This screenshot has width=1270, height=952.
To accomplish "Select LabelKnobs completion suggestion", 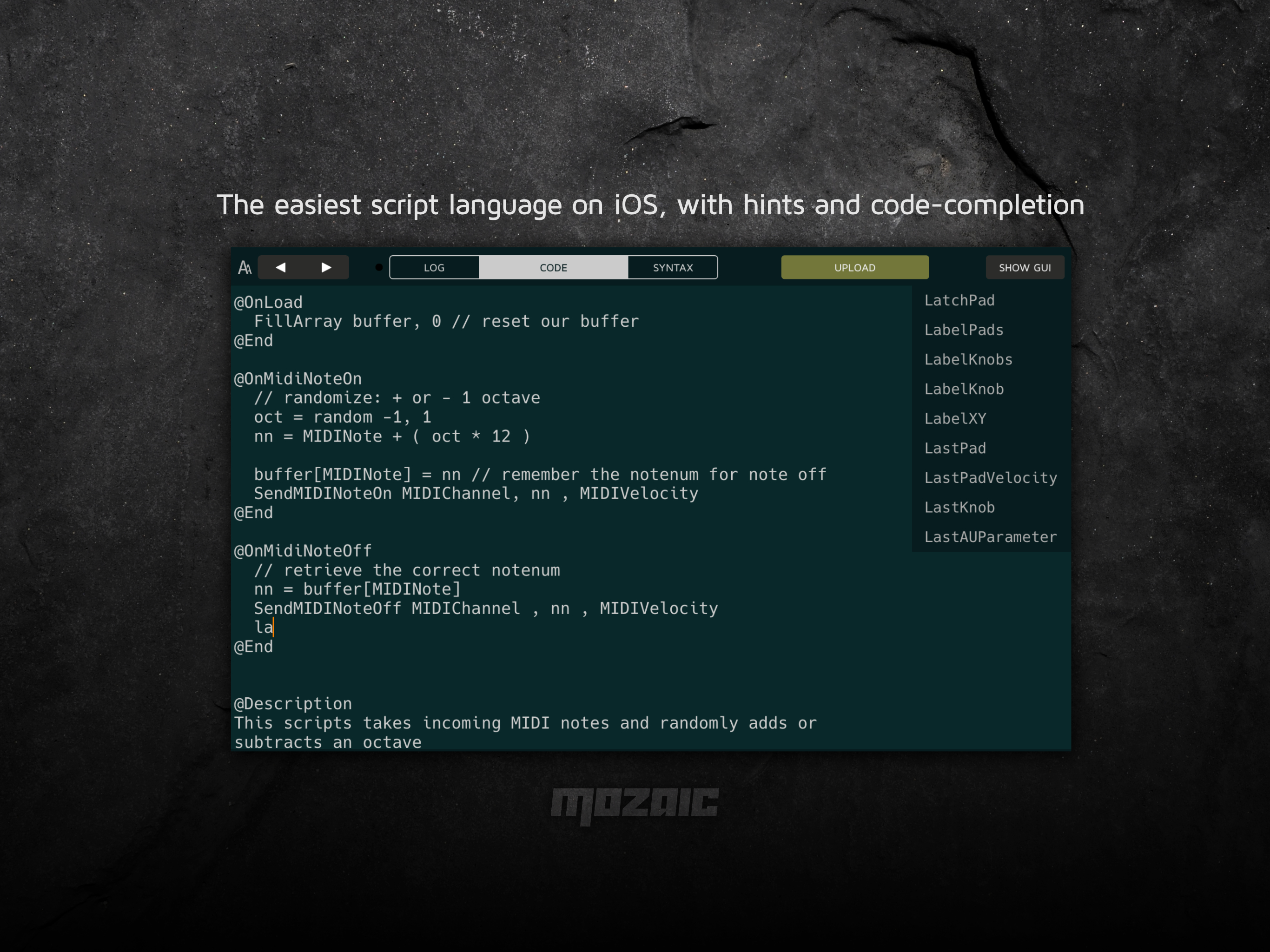I will tap(968, 359).
